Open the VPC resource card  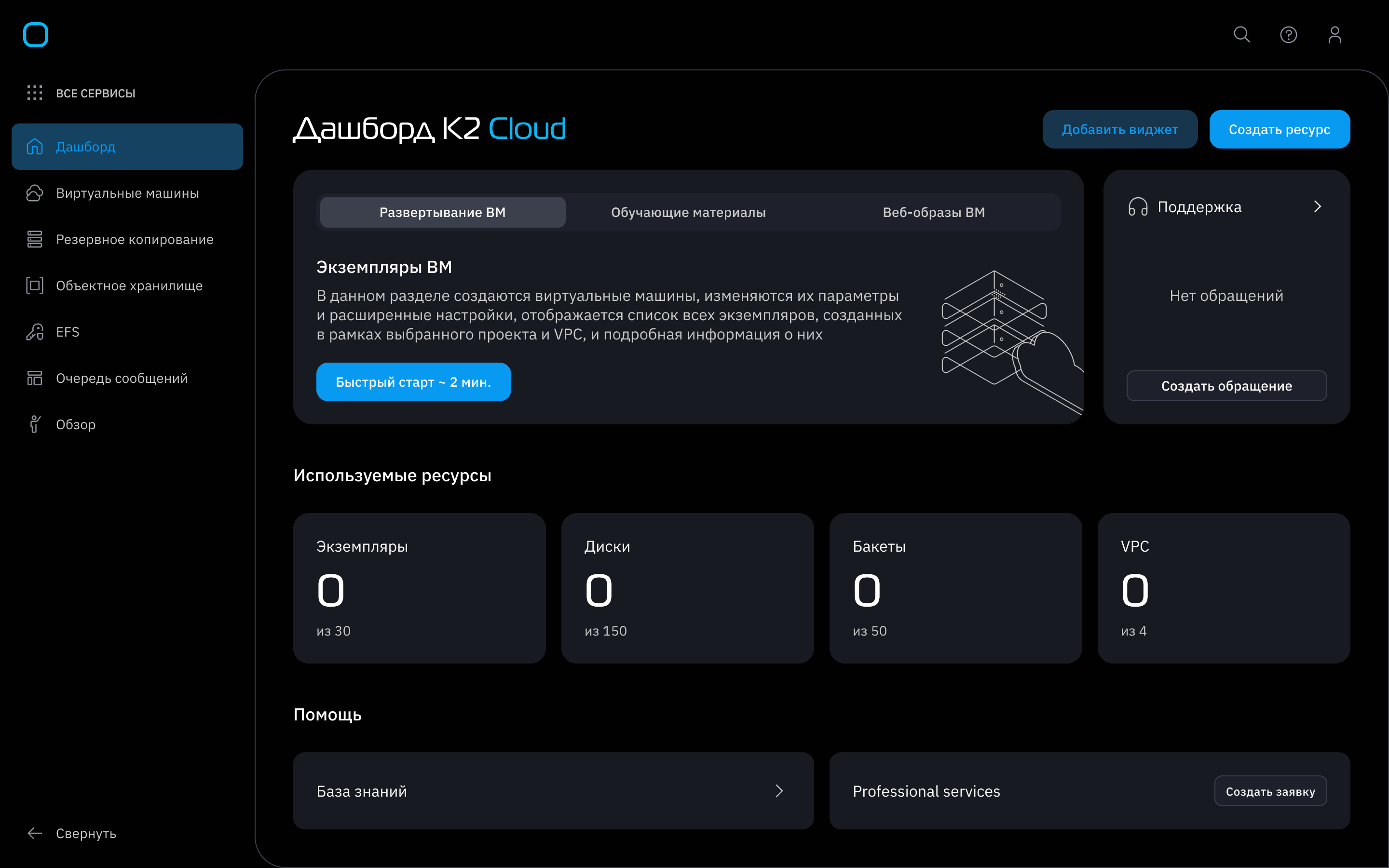point(1224,588)
